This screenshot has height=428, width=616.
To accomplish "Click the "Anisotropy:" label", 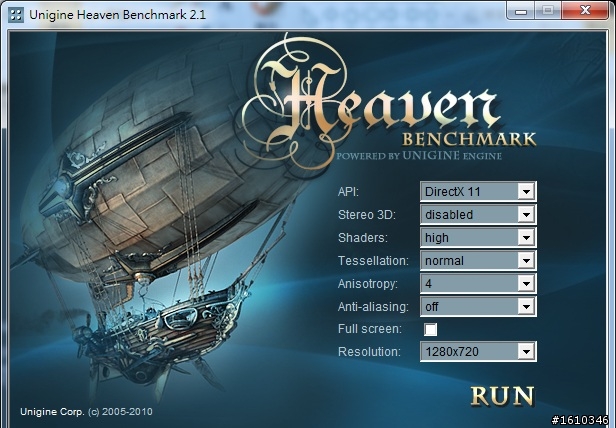I will click(368, 284).
